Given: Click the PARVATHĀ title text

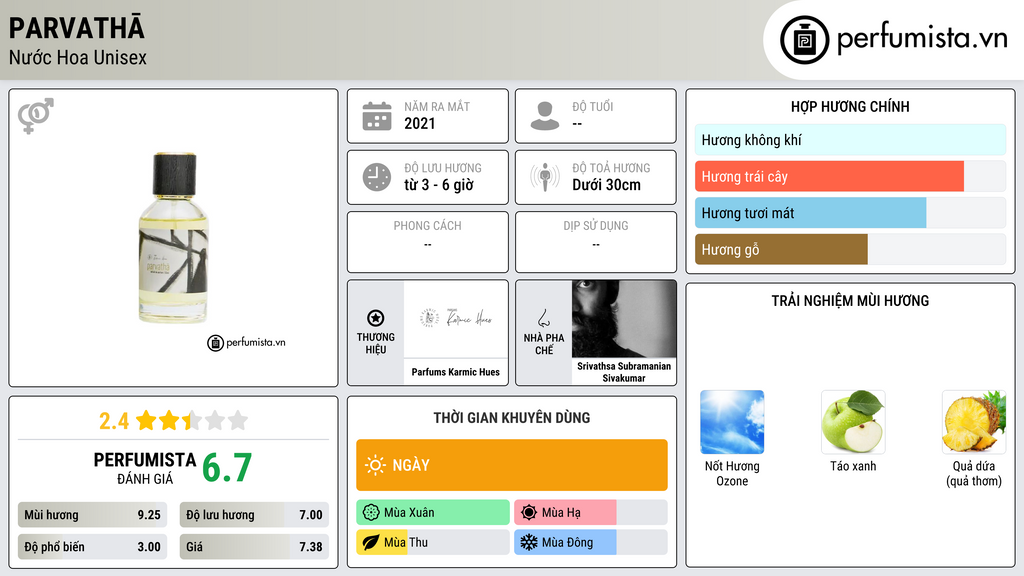Looking at the screenshot, I should tap(76, 28).
